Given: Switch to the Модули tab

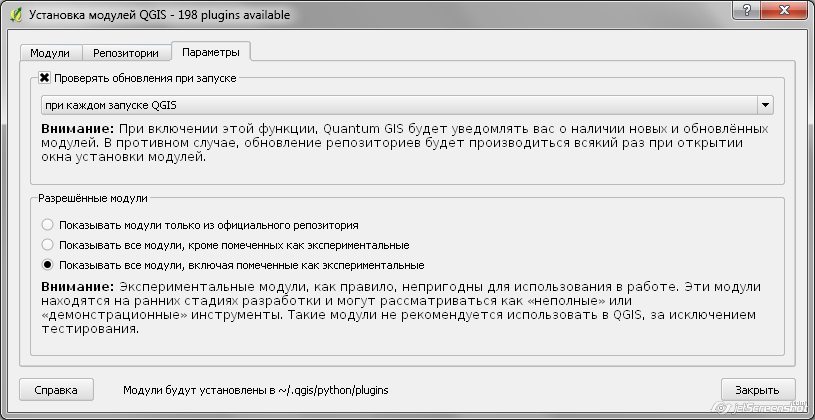Looking at the screenshot, I should coord(50,53).
